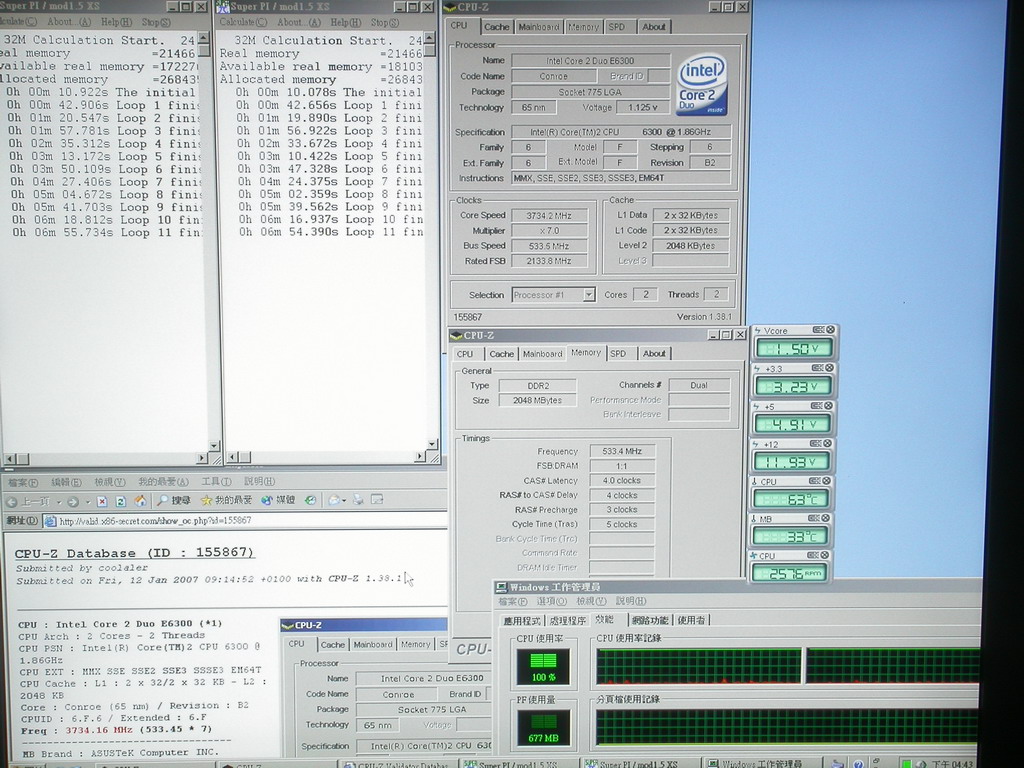Select CPU tab in the memory CPU-Z window
The width and height of the screenshot is (1024, 768).
(x=465, y=354)
